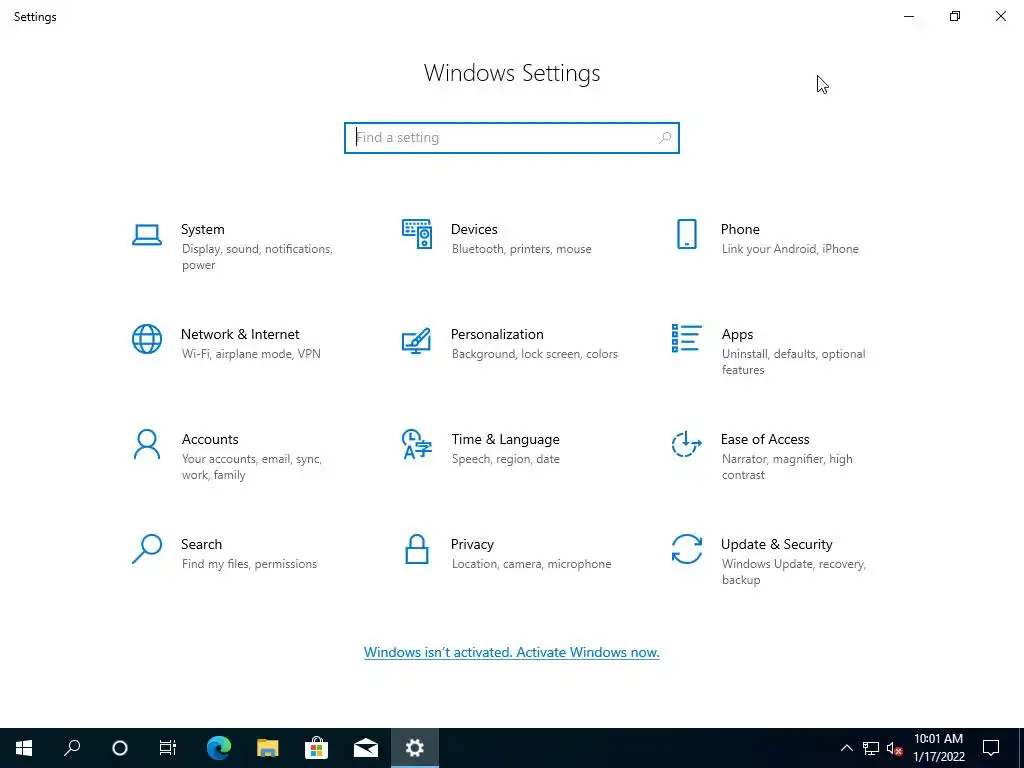Open the Time & Language heading
Viewport: 1024px width, 768px height.
point(505,440)
